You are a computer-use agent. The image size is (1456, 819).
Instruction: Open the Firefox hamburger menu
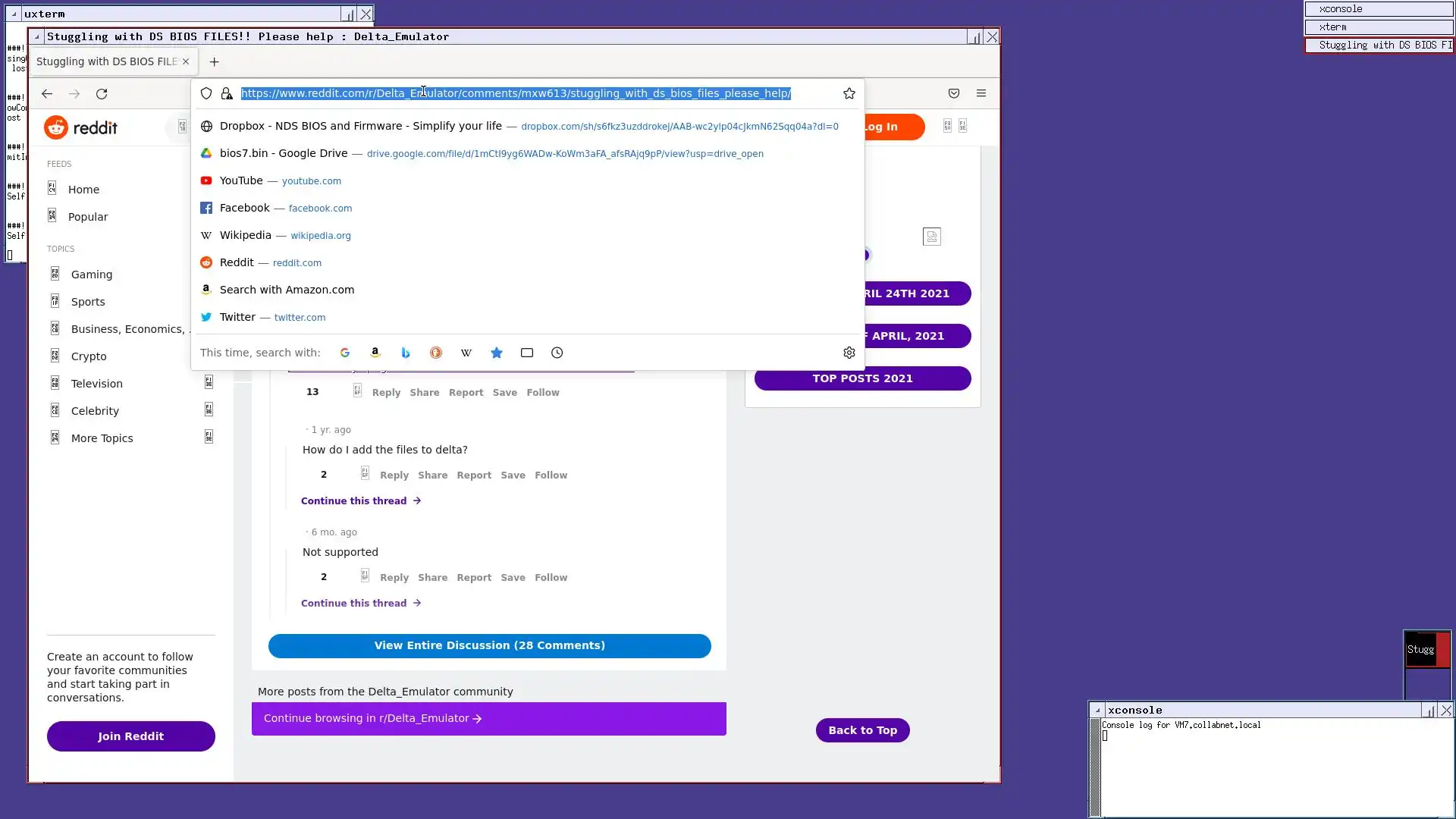[981, 93]
